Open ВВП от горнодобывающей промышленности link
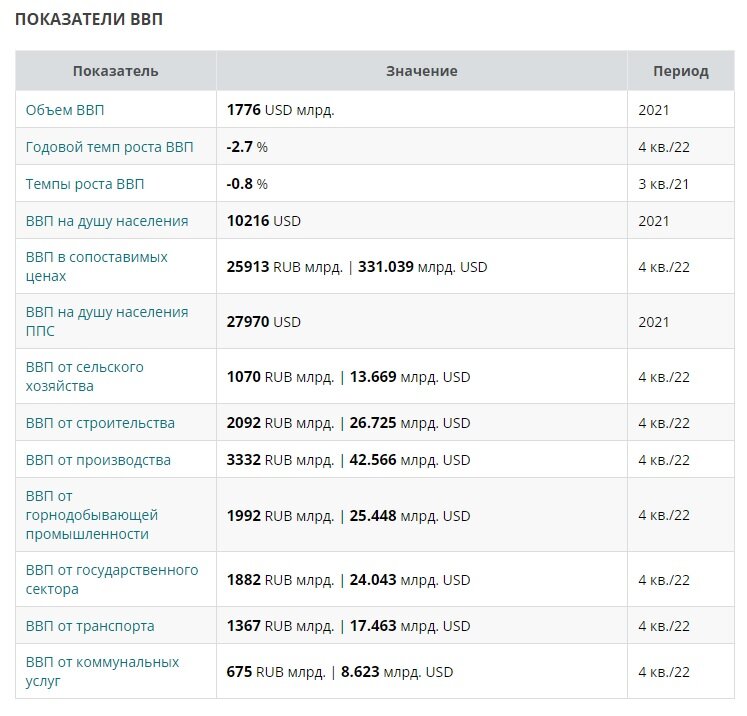The height and width of the screenshot is (716, 747). (91, 515)
